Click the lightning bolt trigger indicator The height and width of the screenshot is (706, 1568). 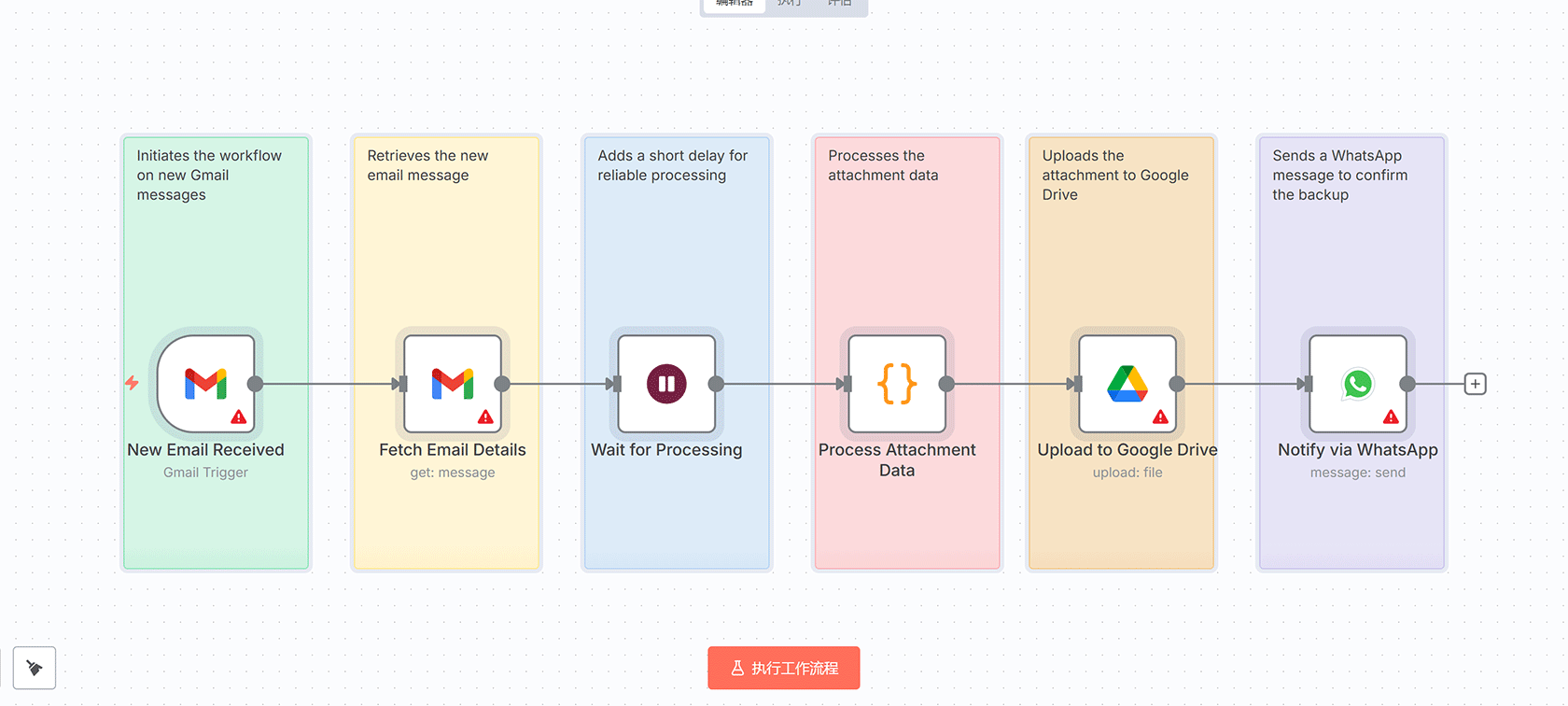point(132,383)
